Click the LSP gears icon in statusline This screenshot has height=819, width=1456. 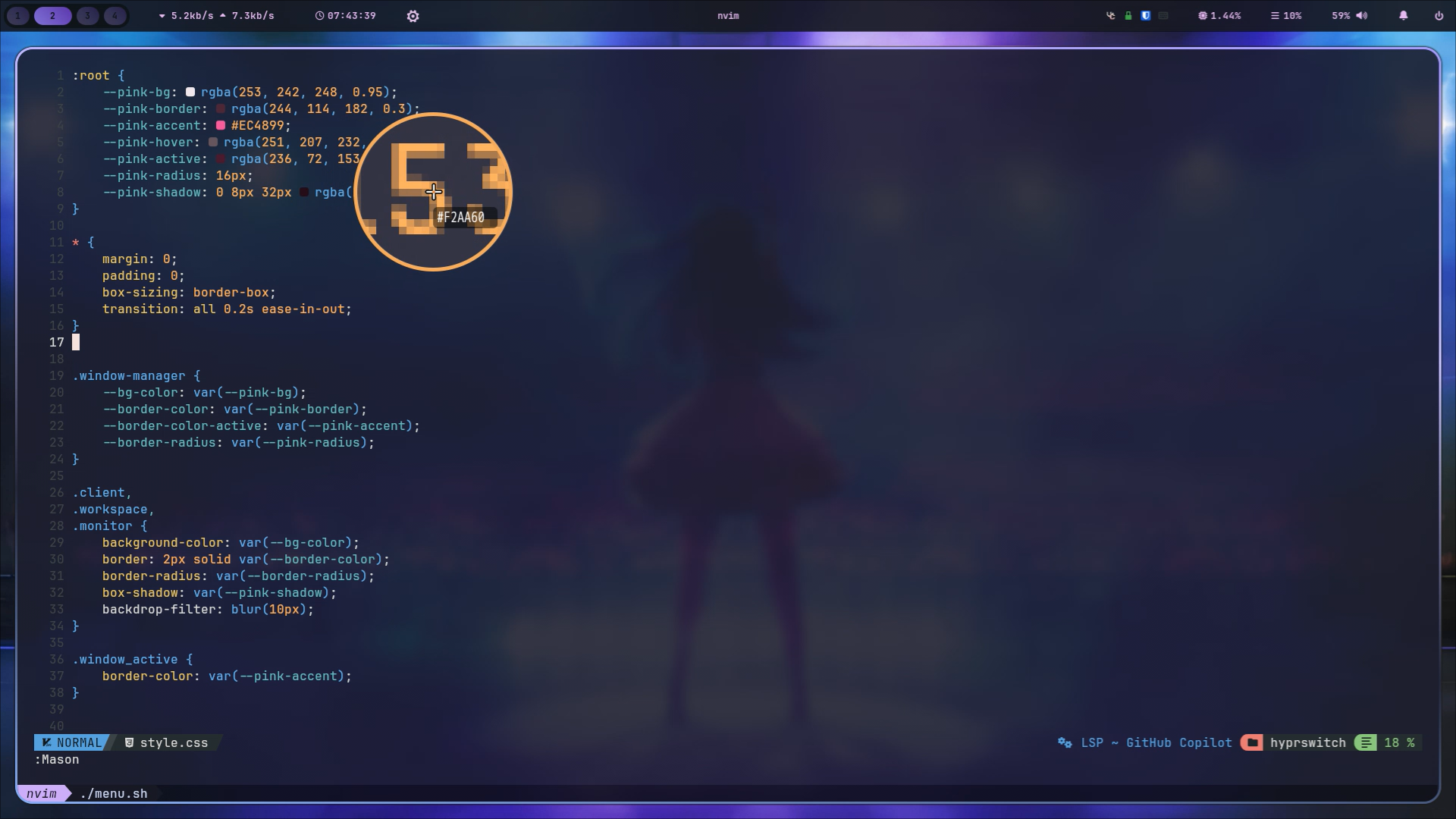1065,742
